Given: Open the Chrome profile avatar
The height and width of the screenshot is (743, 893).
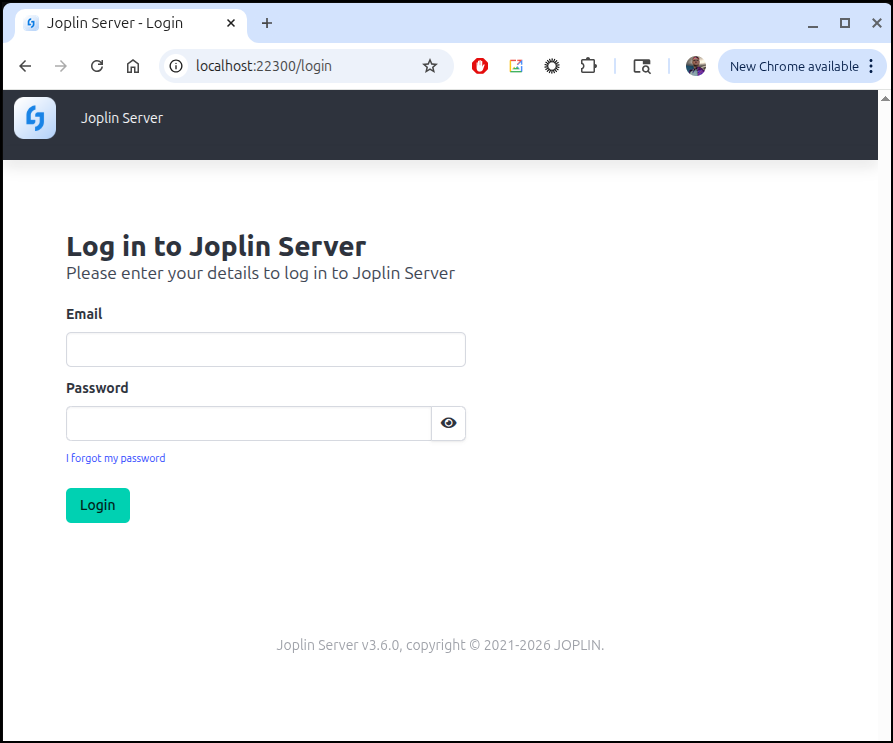Looking at the screenshot, I should tap(696, 66).
